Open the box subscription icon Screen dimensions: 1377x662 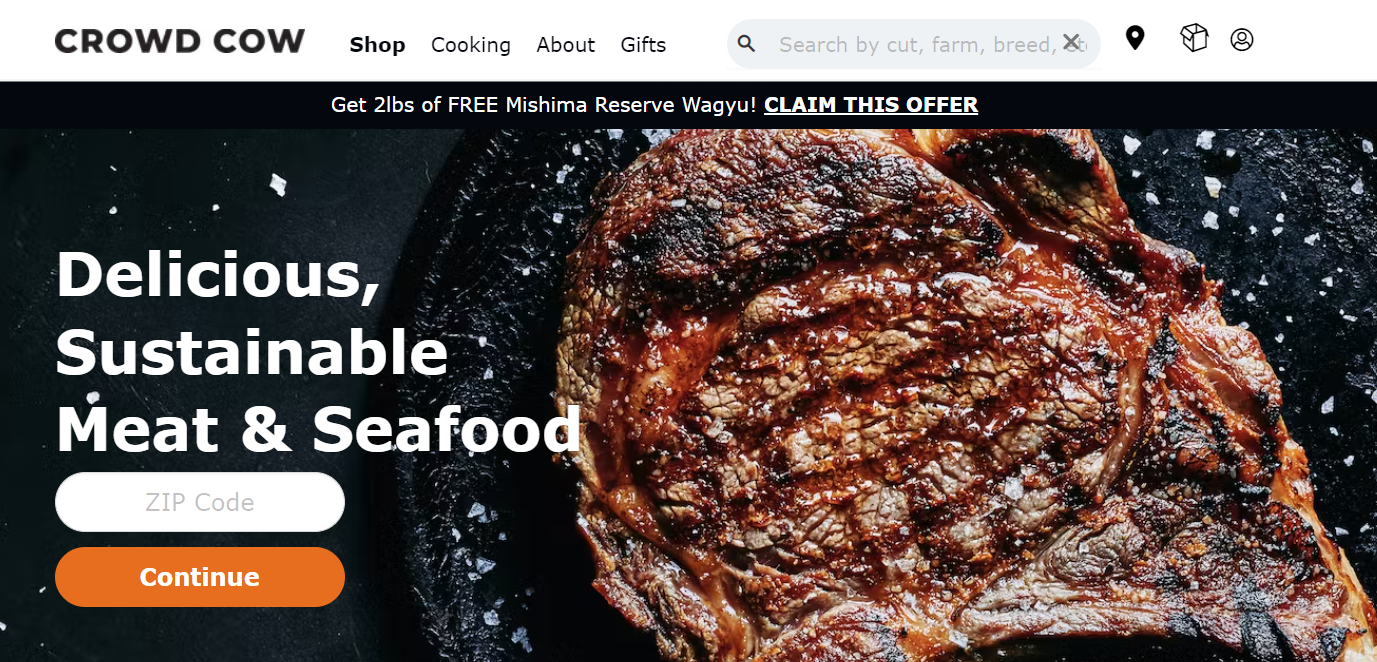point(1194,38)
